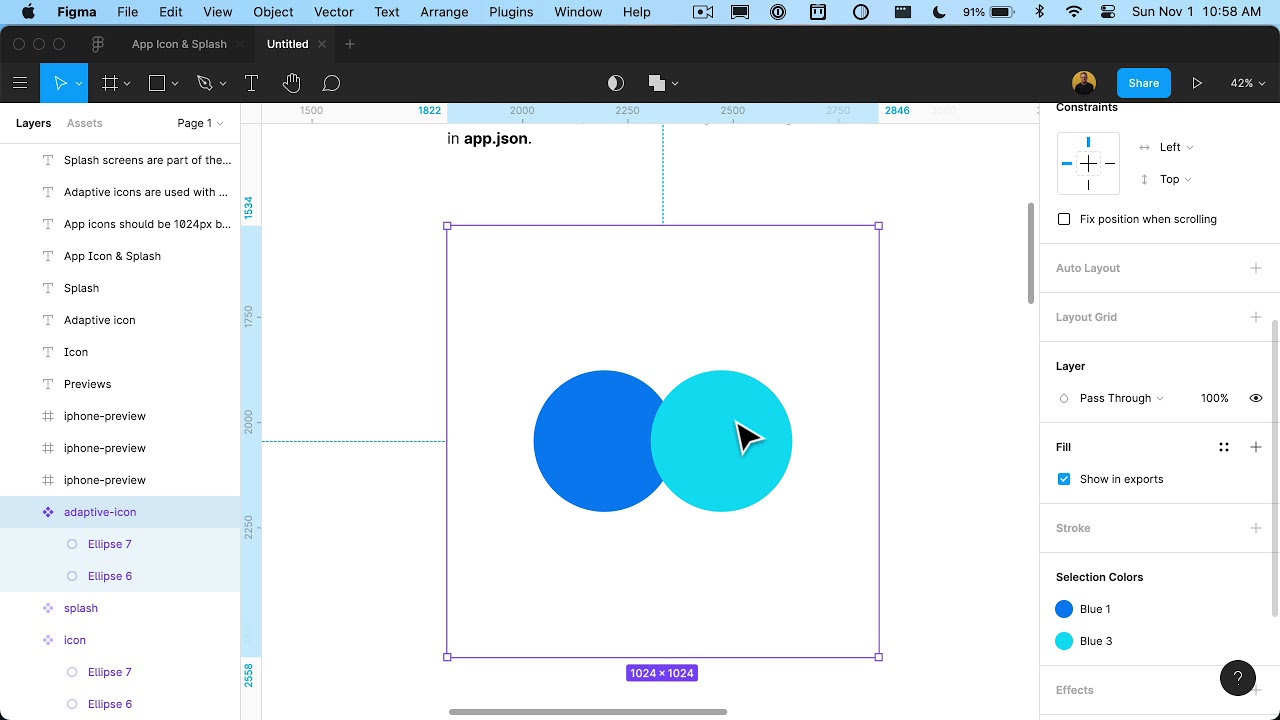
Task: Select the Pen tool
Action: [x=205, y=83]
